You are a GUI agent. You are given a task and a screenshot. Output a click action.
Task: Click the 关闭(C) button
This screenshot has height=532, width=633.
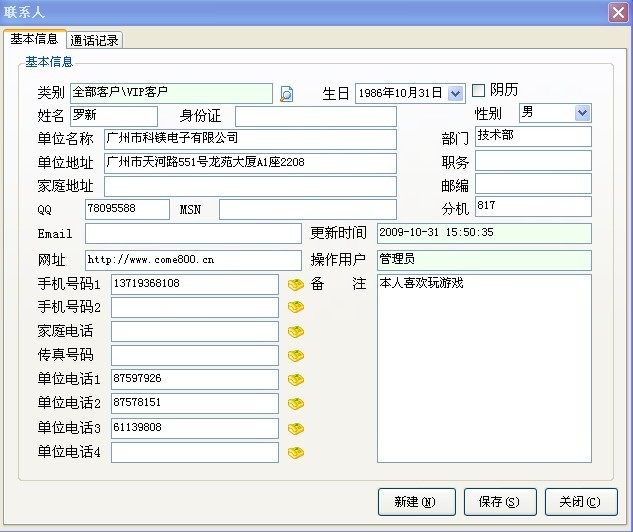pyautogui.click(x=581, y=502)
